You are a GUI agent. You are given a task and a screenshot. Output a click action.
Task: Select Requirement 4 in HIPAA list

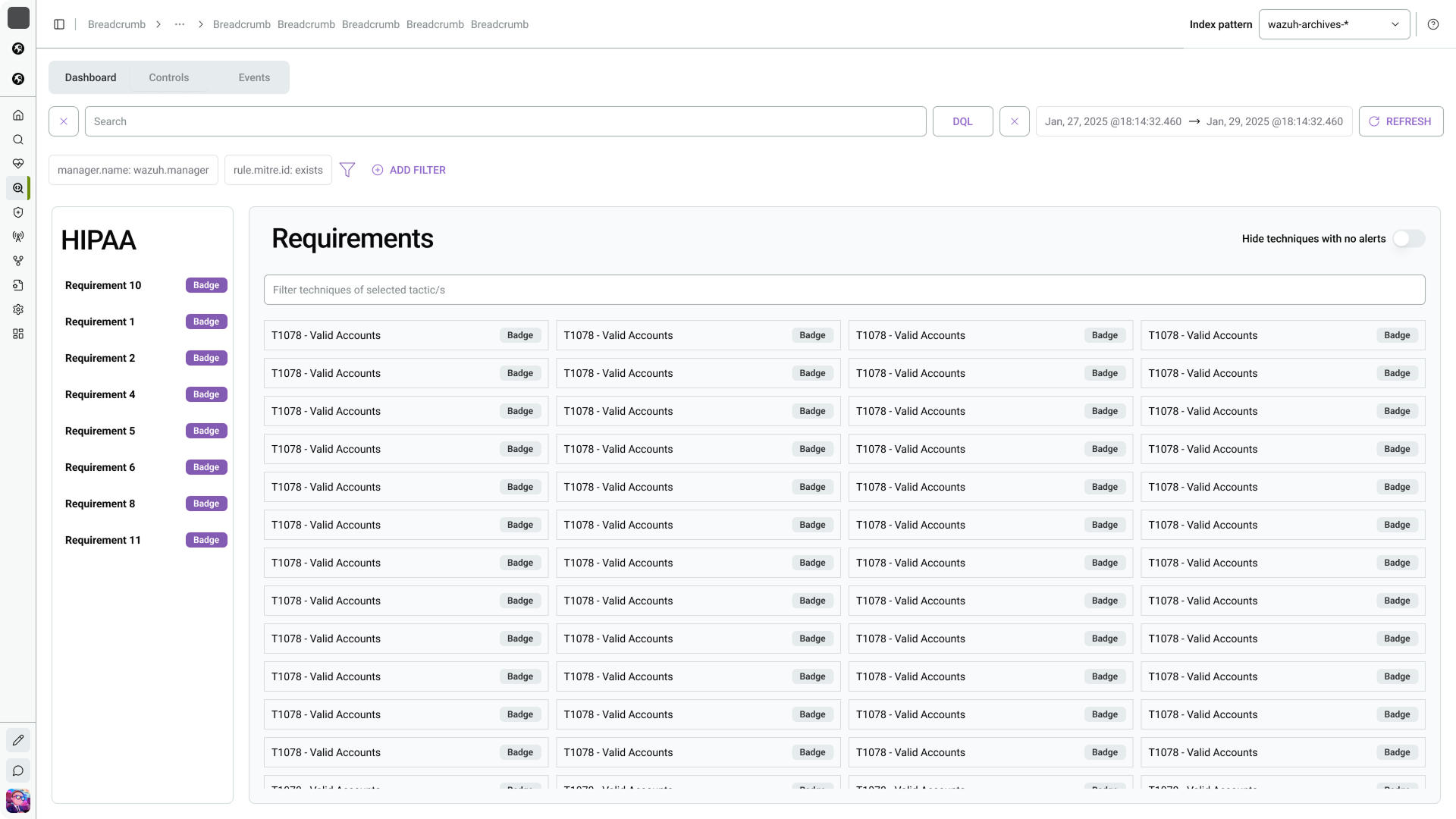[100, 394]
